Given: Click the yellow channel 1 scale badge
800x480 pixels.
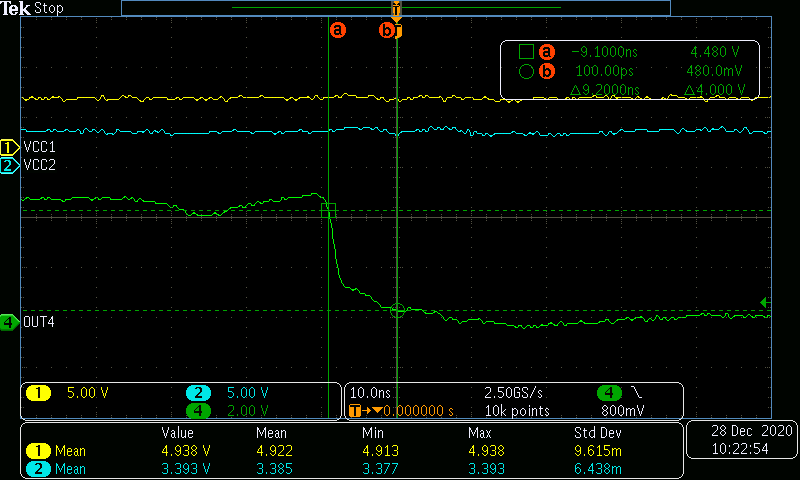Looking at the screenshot, I should point(38,393).
